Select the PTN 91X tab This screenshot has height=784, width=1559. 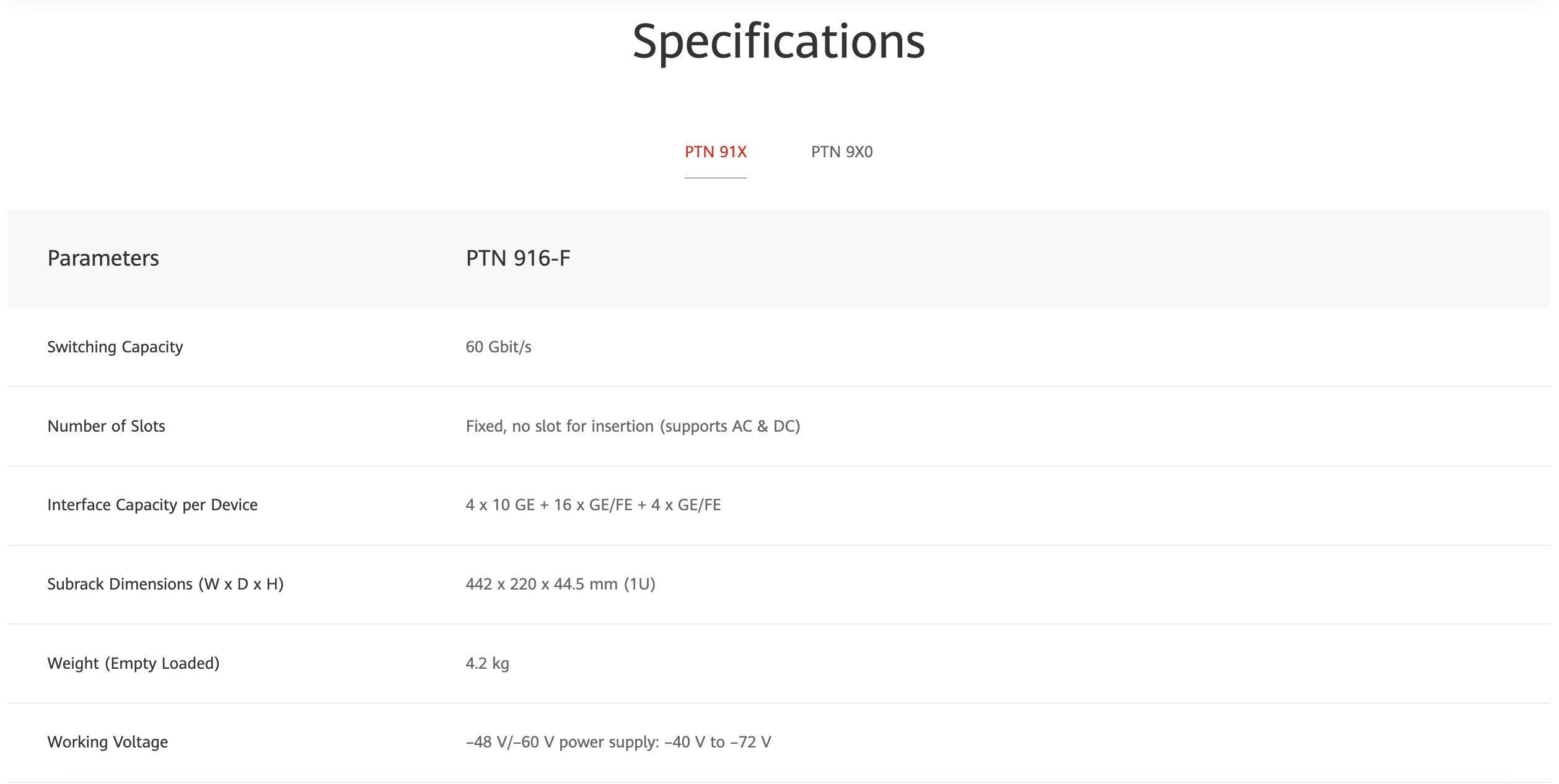click(715, 152)
